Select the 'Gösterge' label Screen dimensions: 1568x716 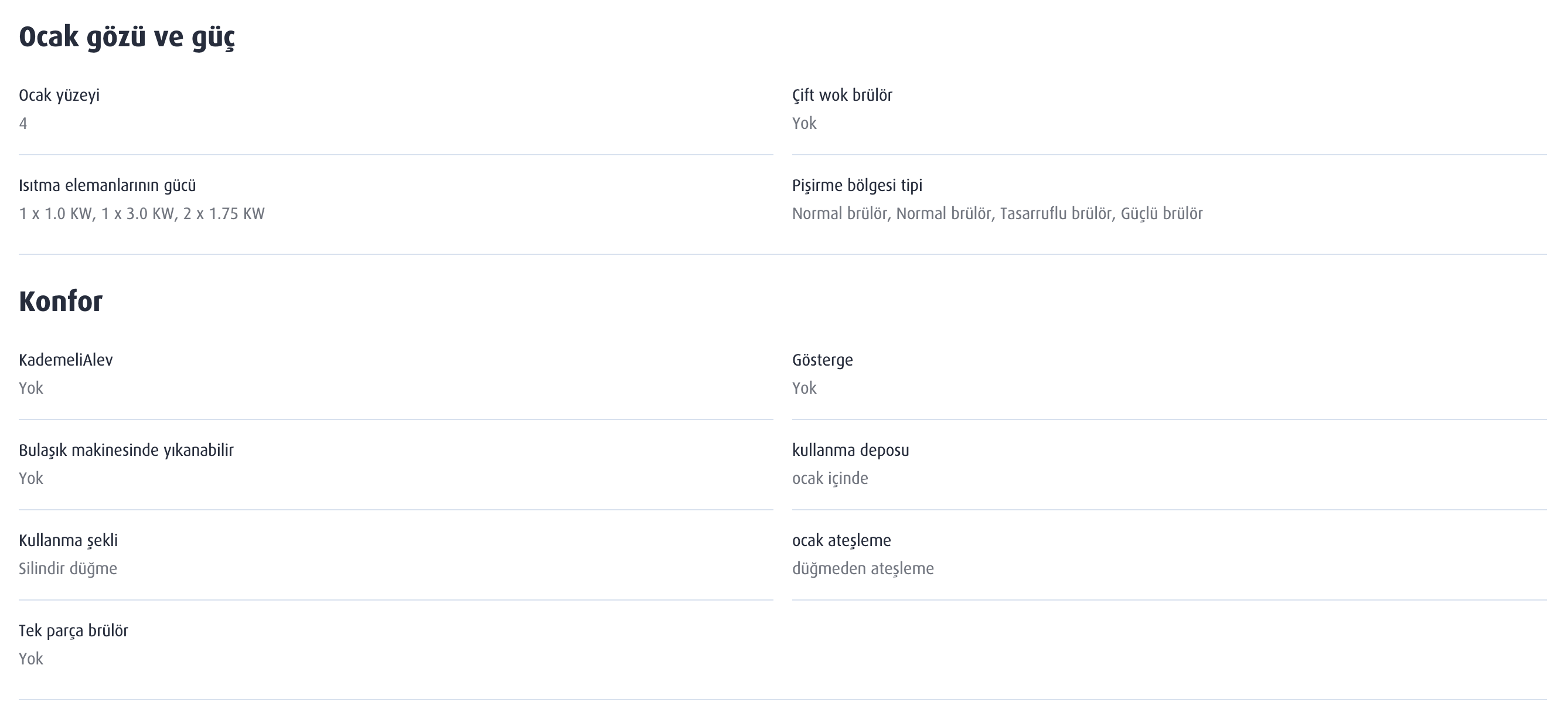(x=822, y=360)
